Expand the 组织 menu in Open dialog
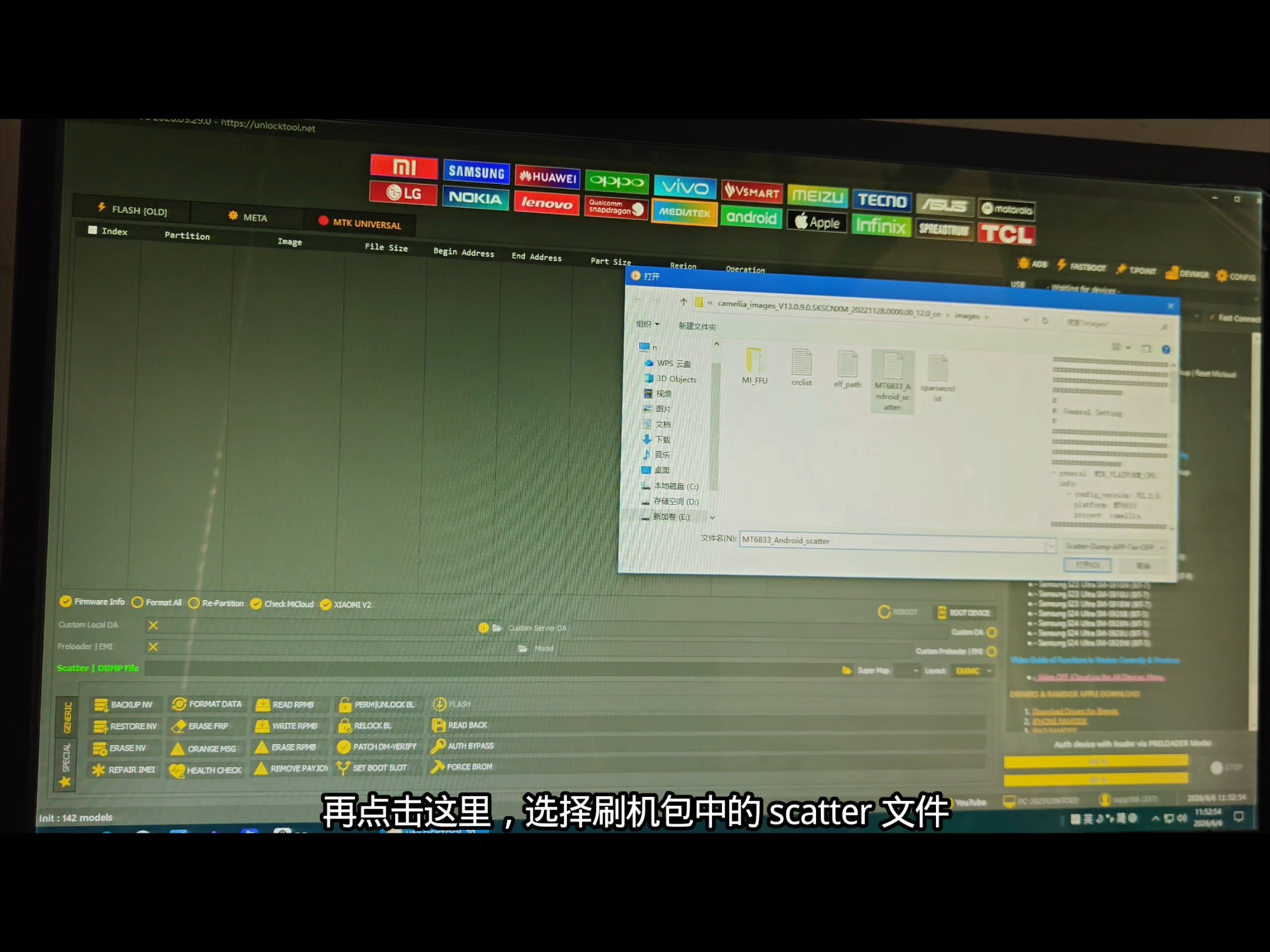The width and height of the screenshot is (1270, 952). pos(648,324)
